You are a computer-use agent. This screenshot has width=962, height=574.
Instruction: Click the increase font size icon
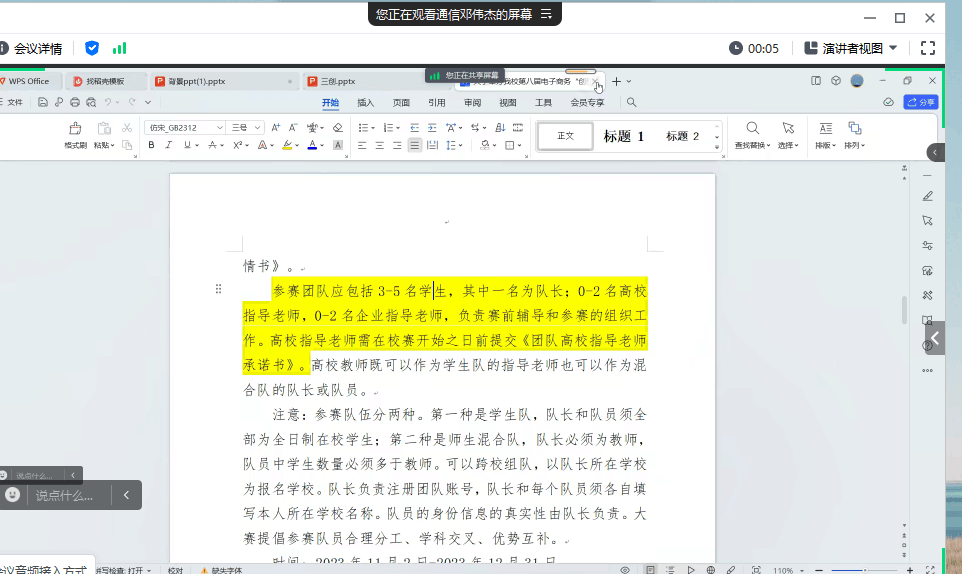click(x=276, y=128)
